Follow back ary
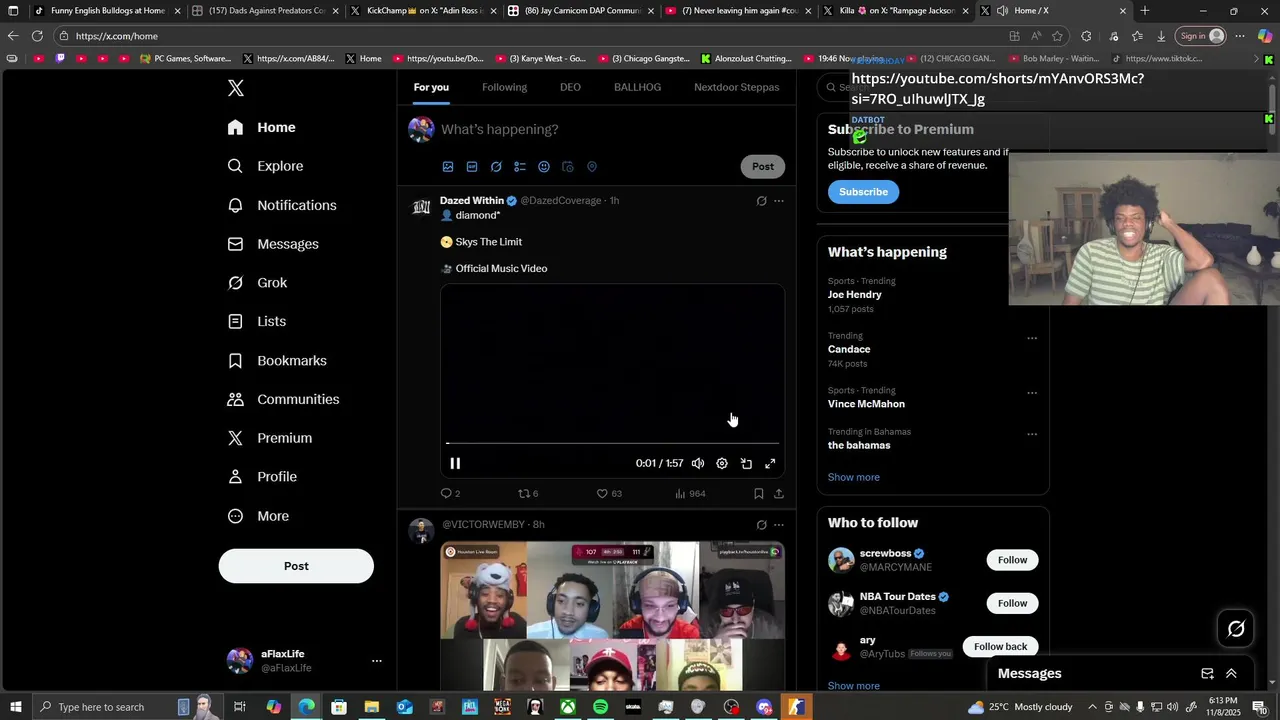Screen dimensions: 1280x720 click(1000, 646)
